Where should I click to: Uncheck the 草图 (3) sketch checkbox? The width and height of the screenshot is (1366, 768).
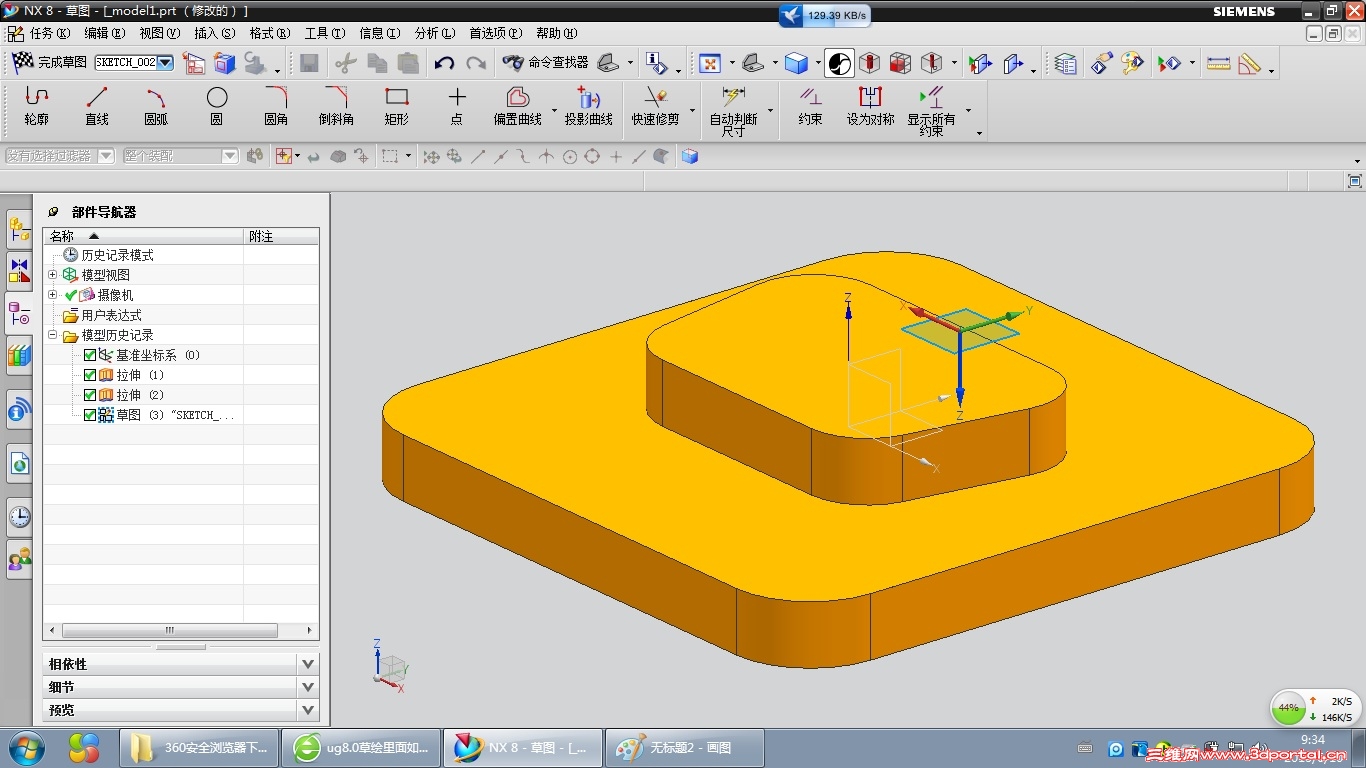coord(90,415)
